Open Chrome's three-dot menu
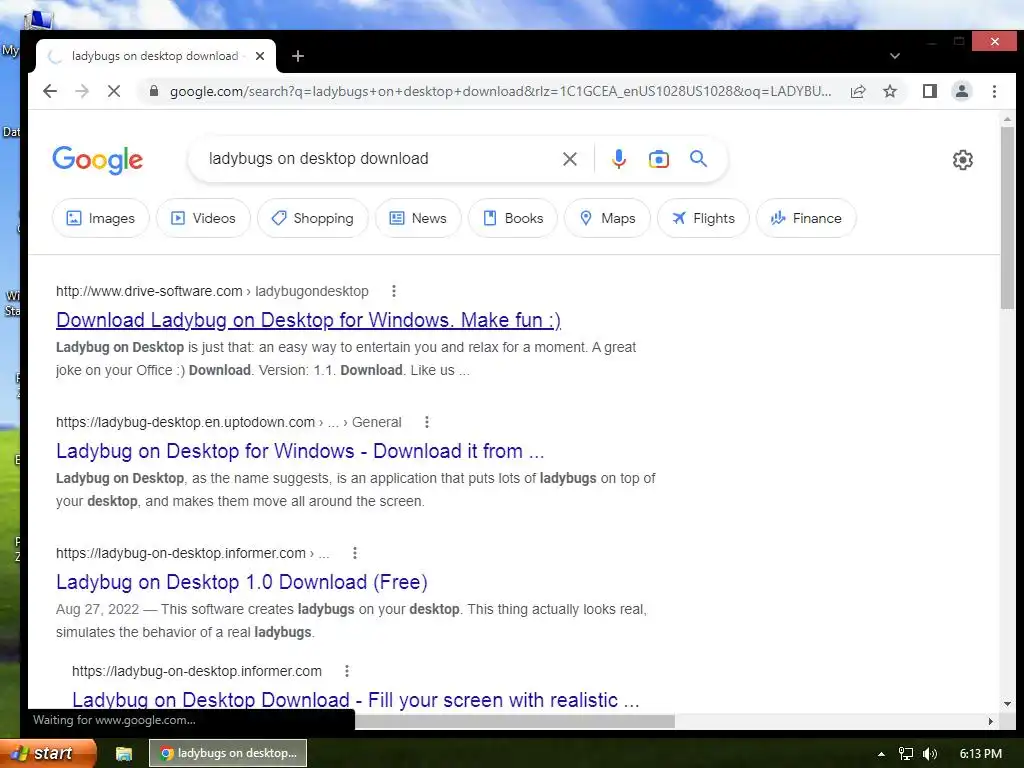This screenshot has width=1024, height=768. 994,91
